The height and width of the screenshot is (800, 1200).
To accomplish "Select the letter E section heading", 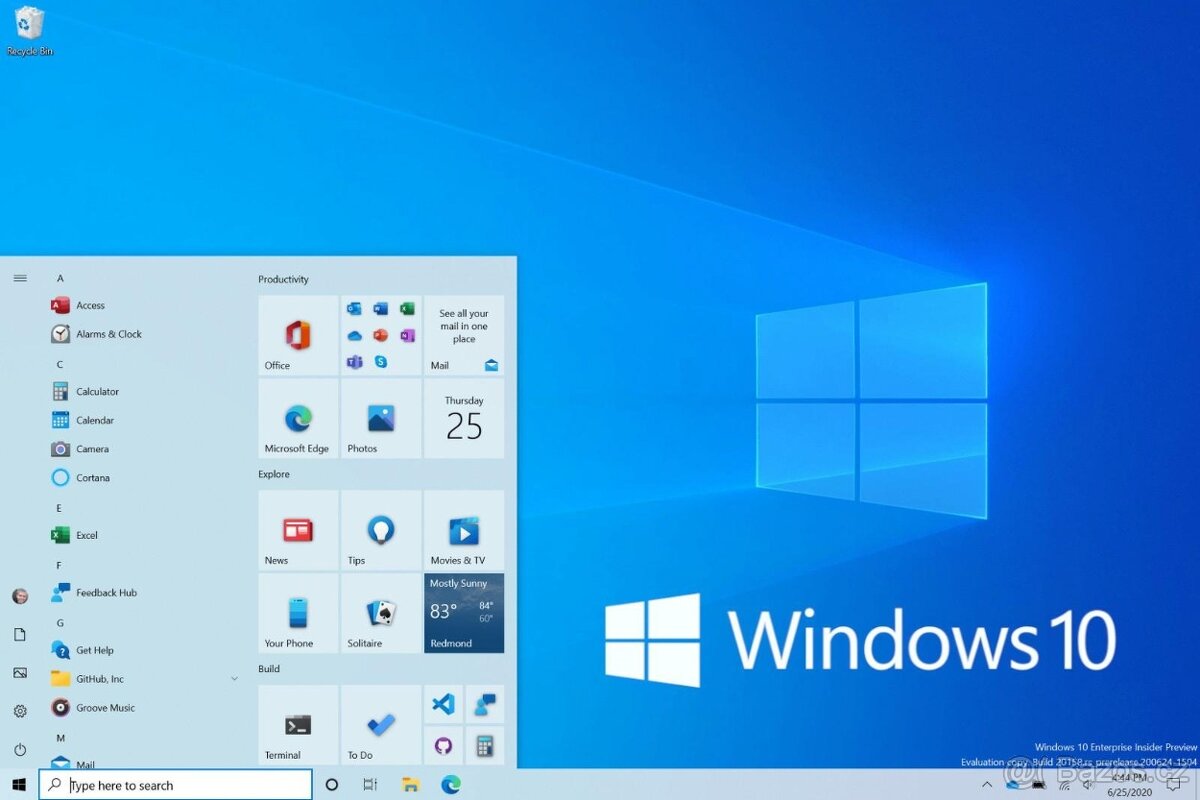I will click(x=60, y=507).
